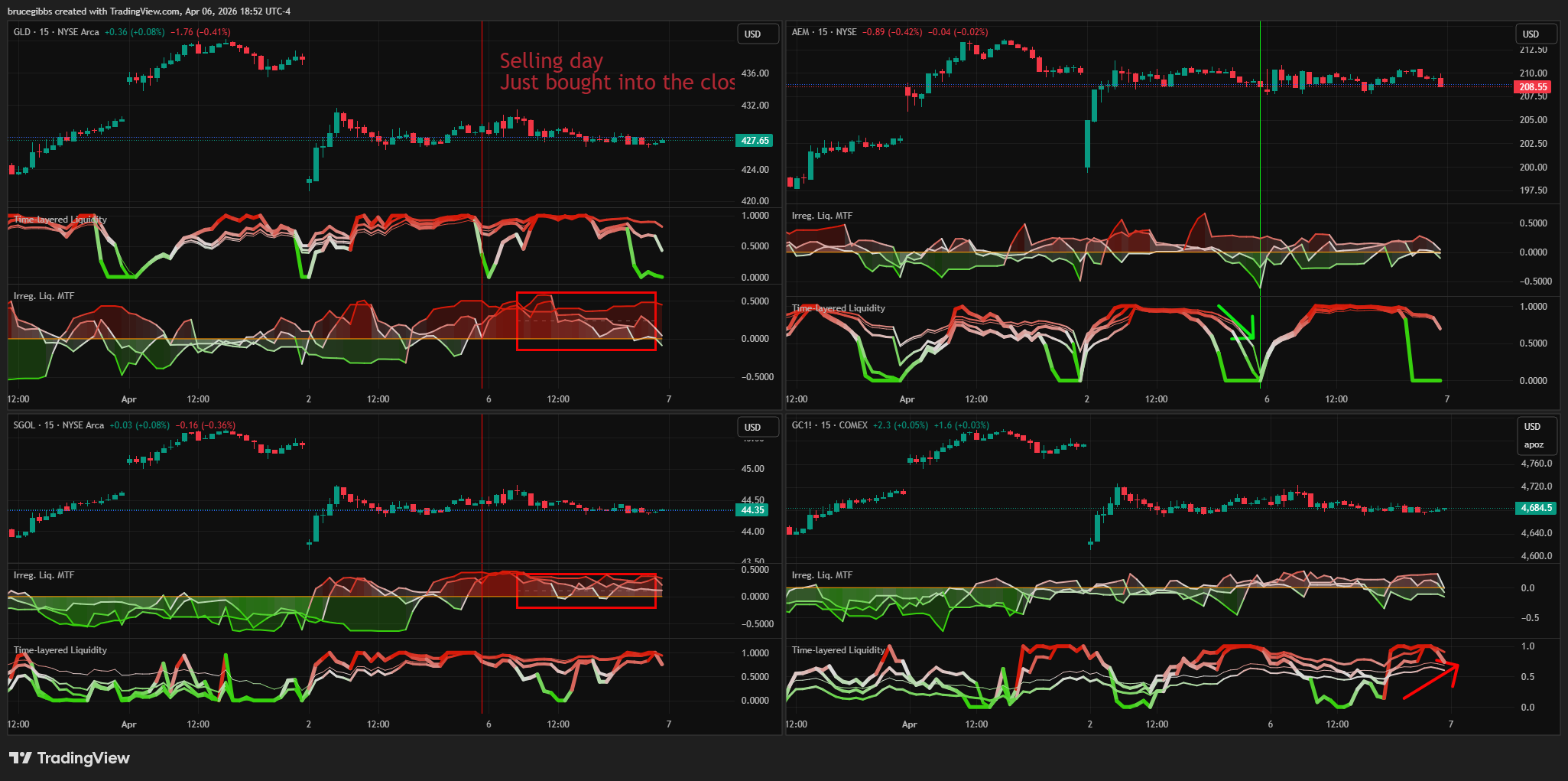Select red rectangle in GLD Irreg. Liq. pane
1568x781 pixels.
pyautogui.click(x=586, y=293)
